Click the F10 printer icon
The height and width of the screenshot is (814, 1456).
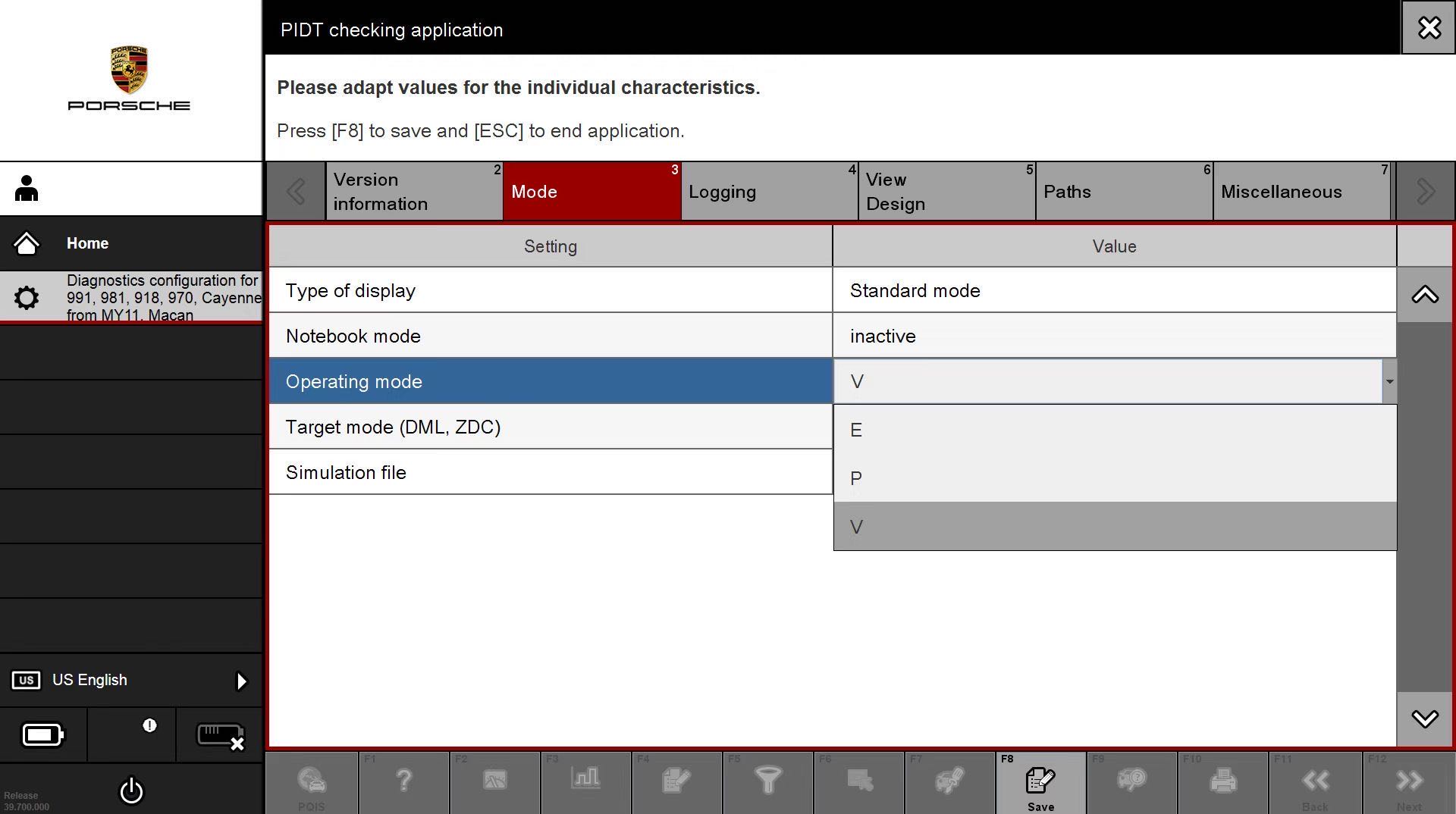pyautogui.click(x=1222, y=779)
